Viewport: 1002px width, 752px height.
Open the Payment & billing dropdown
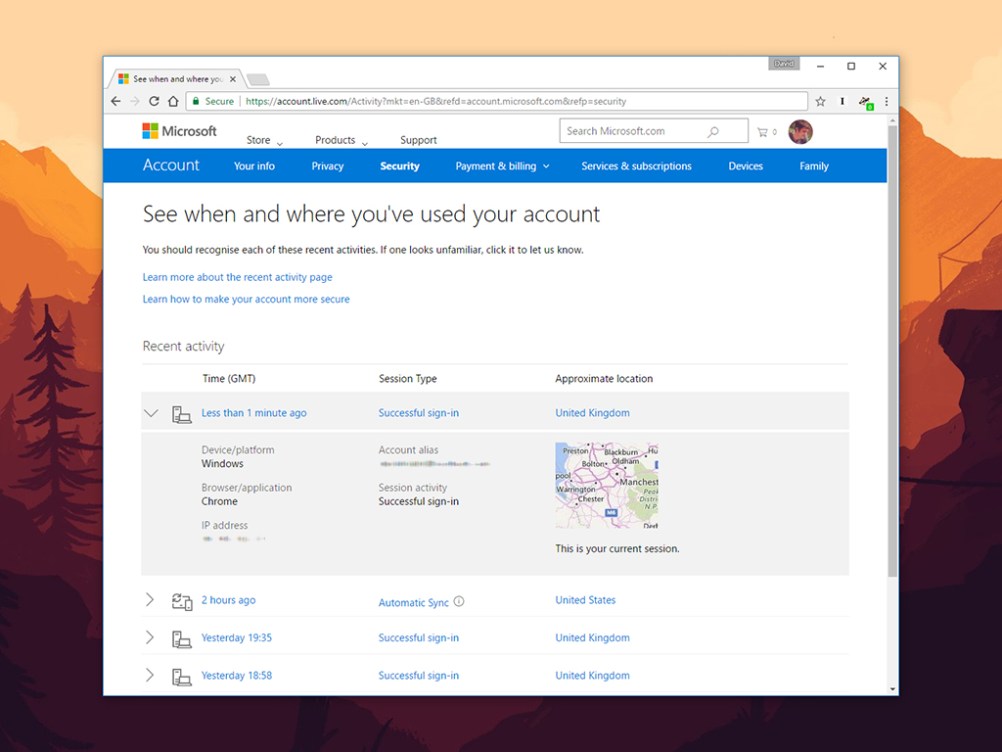[502, 166]
